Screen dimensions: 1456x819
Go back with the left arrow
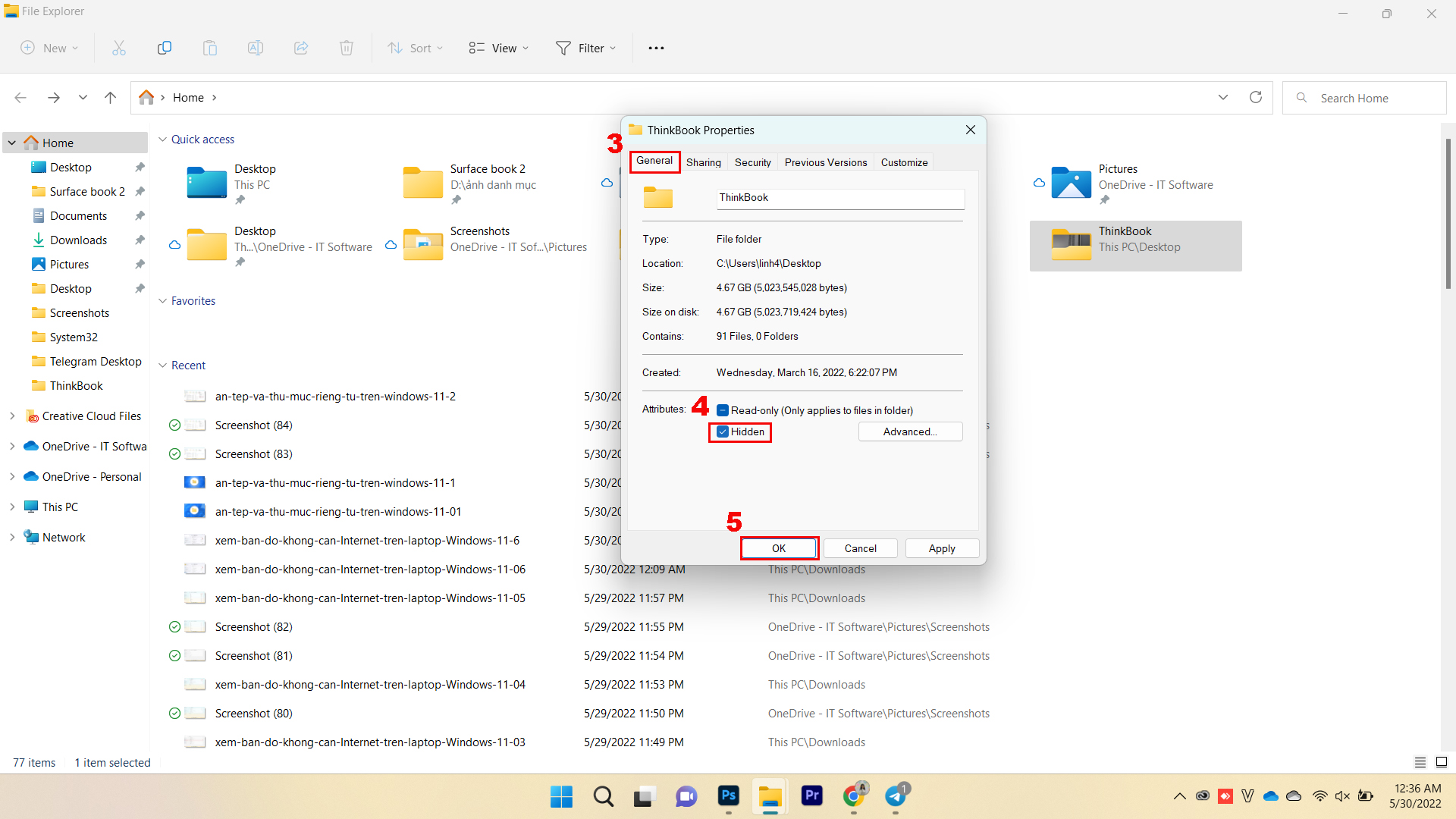tap(20, 98)
